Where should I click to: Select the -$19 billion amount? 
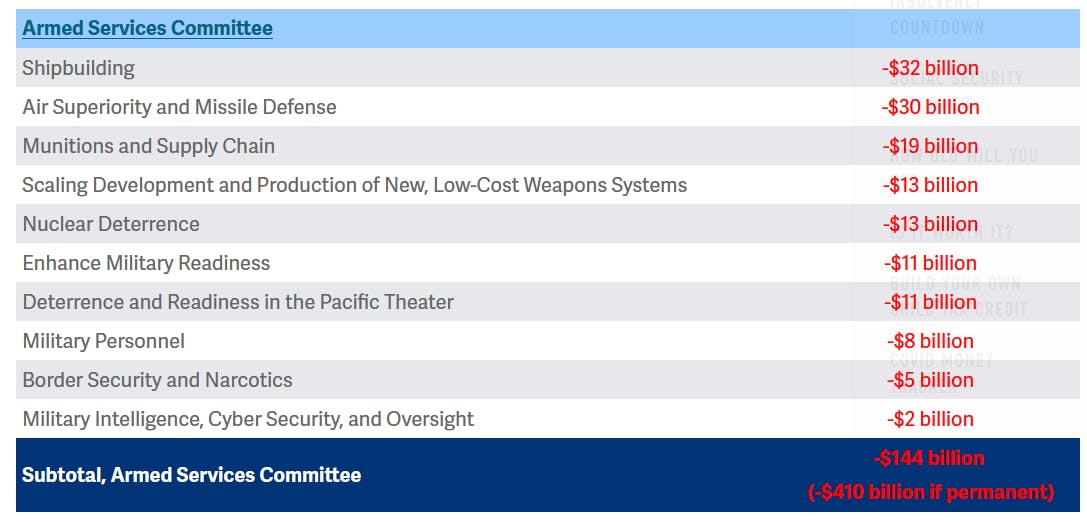click(x=930, y=146)
